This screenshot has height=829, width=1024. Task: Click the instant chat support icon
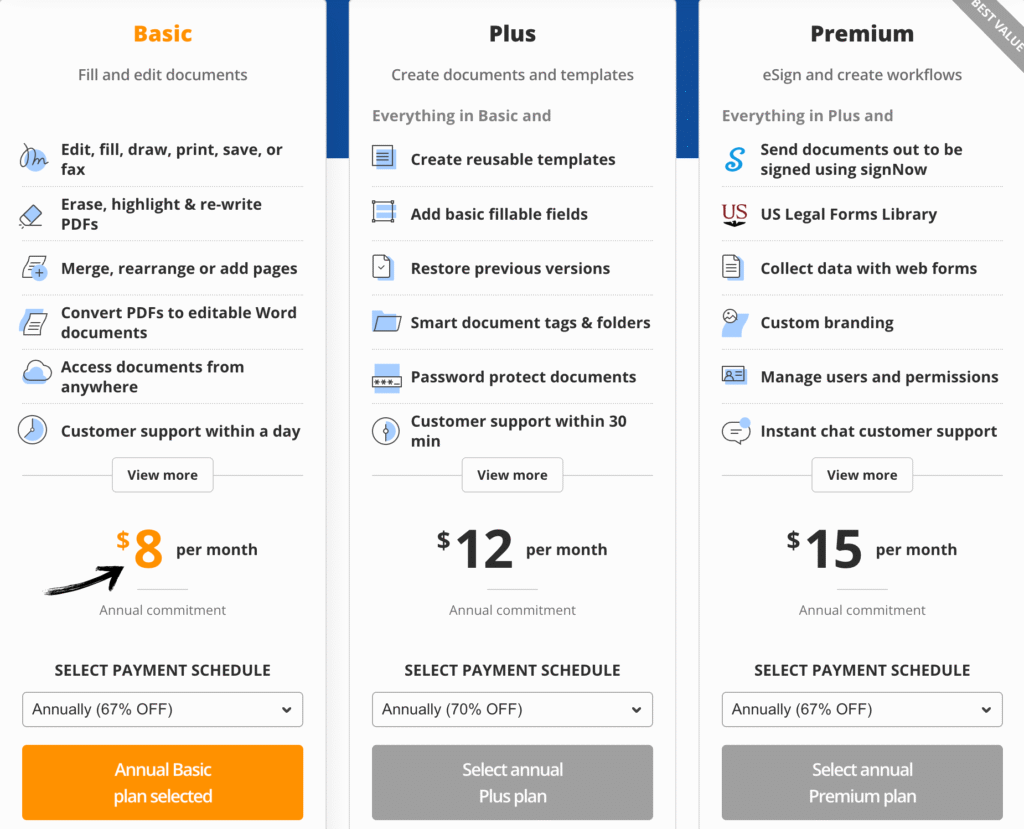tap(736, 431)
